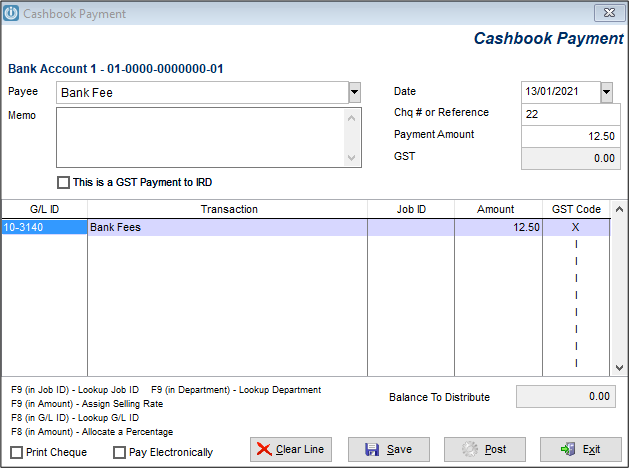The height and width of the screenshot is (468, 629).
Task: Click the Clear Line button label
Action: [300, 449]
